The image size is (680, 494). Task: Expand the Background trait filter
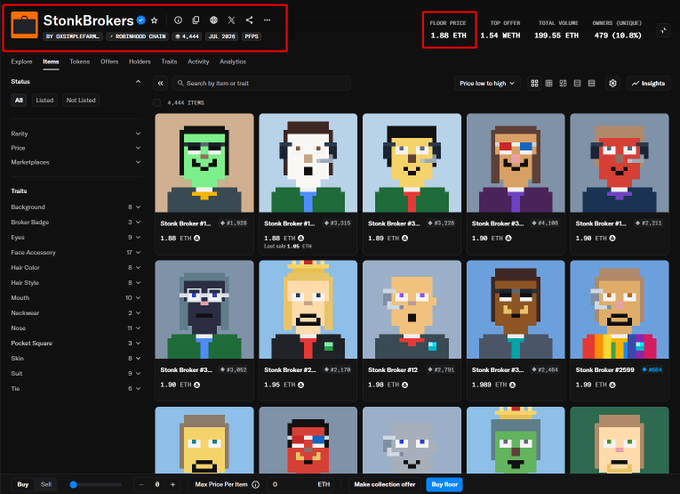[x=76, y=207]
